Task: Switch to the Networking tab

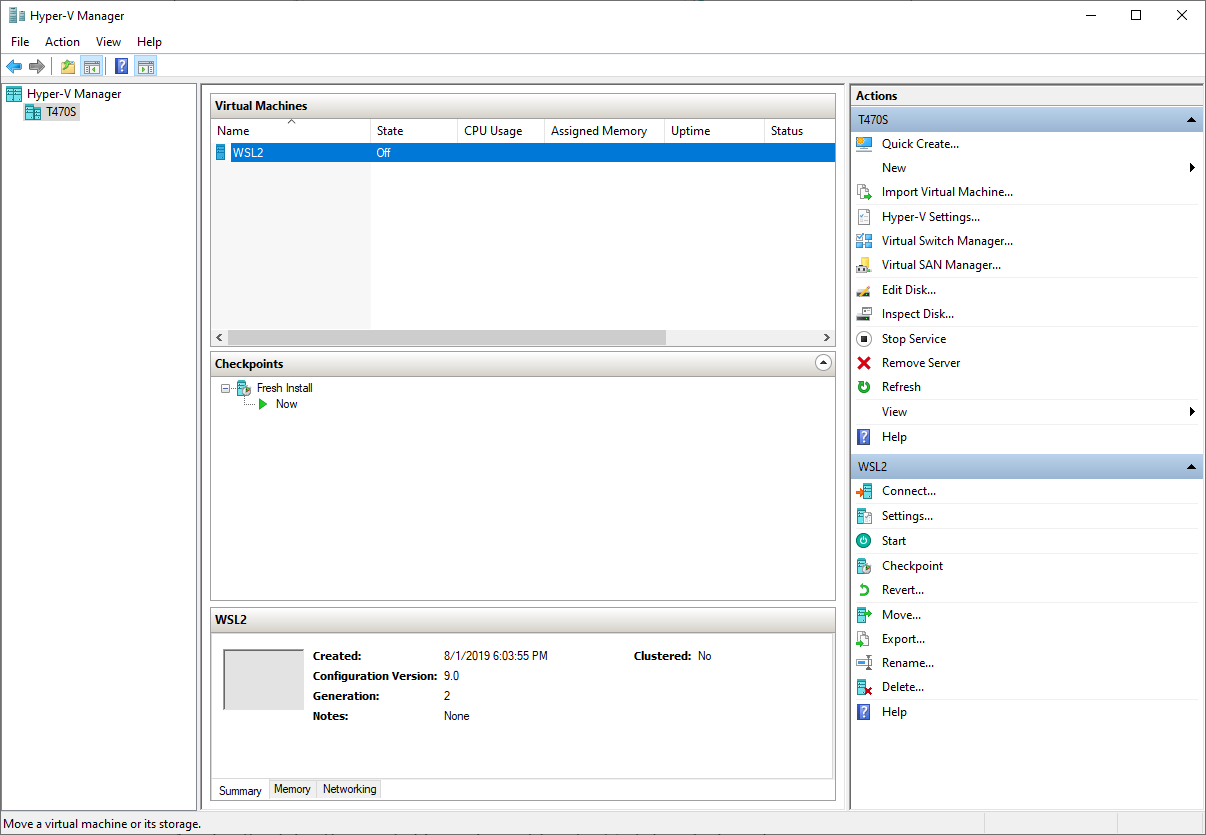Action: pos(349,789)
